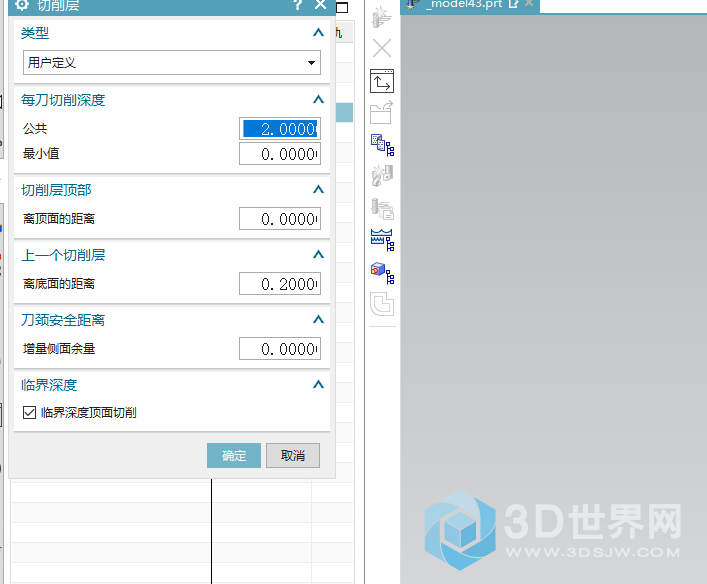Click the maximize square icon beside dialog
707x584 pixels.
pyautogui.click(x=342, y=7)
